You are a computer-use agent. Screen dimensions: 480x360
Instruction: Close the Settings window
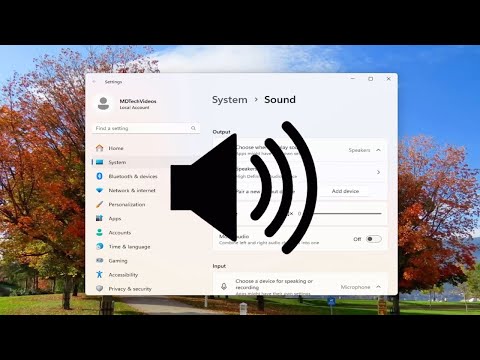point(388,79)
